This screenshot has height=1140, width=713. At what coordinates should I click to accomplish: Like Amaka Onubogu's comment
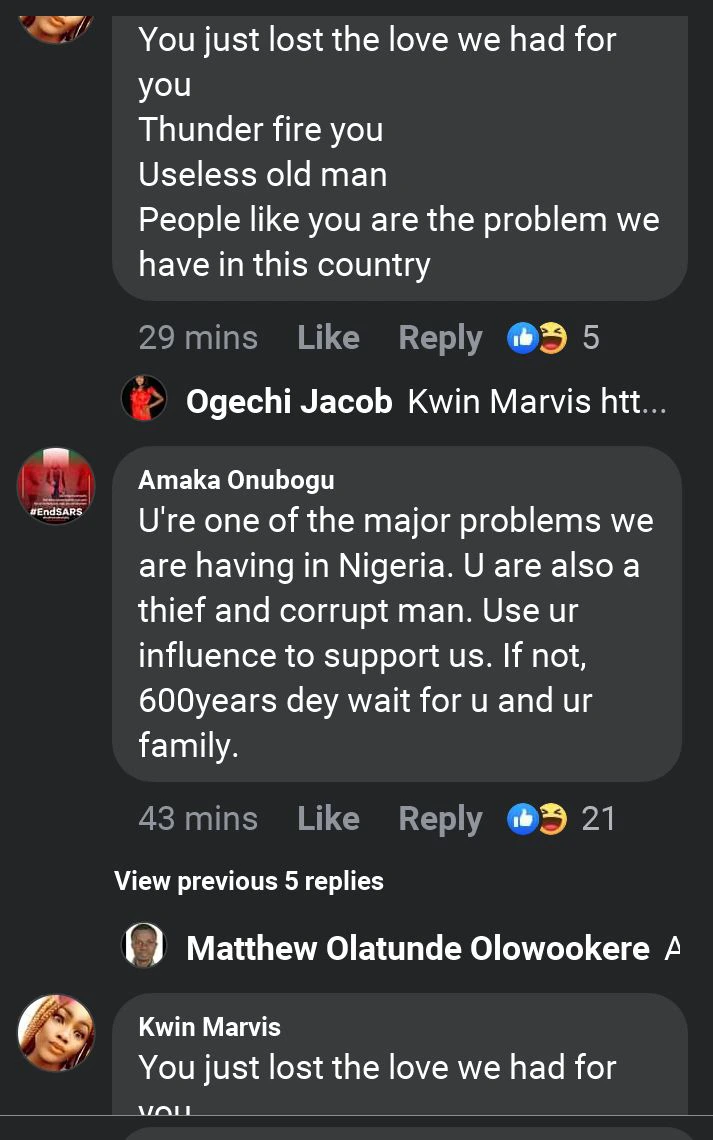pyautogui.click(x=328, y=819)
